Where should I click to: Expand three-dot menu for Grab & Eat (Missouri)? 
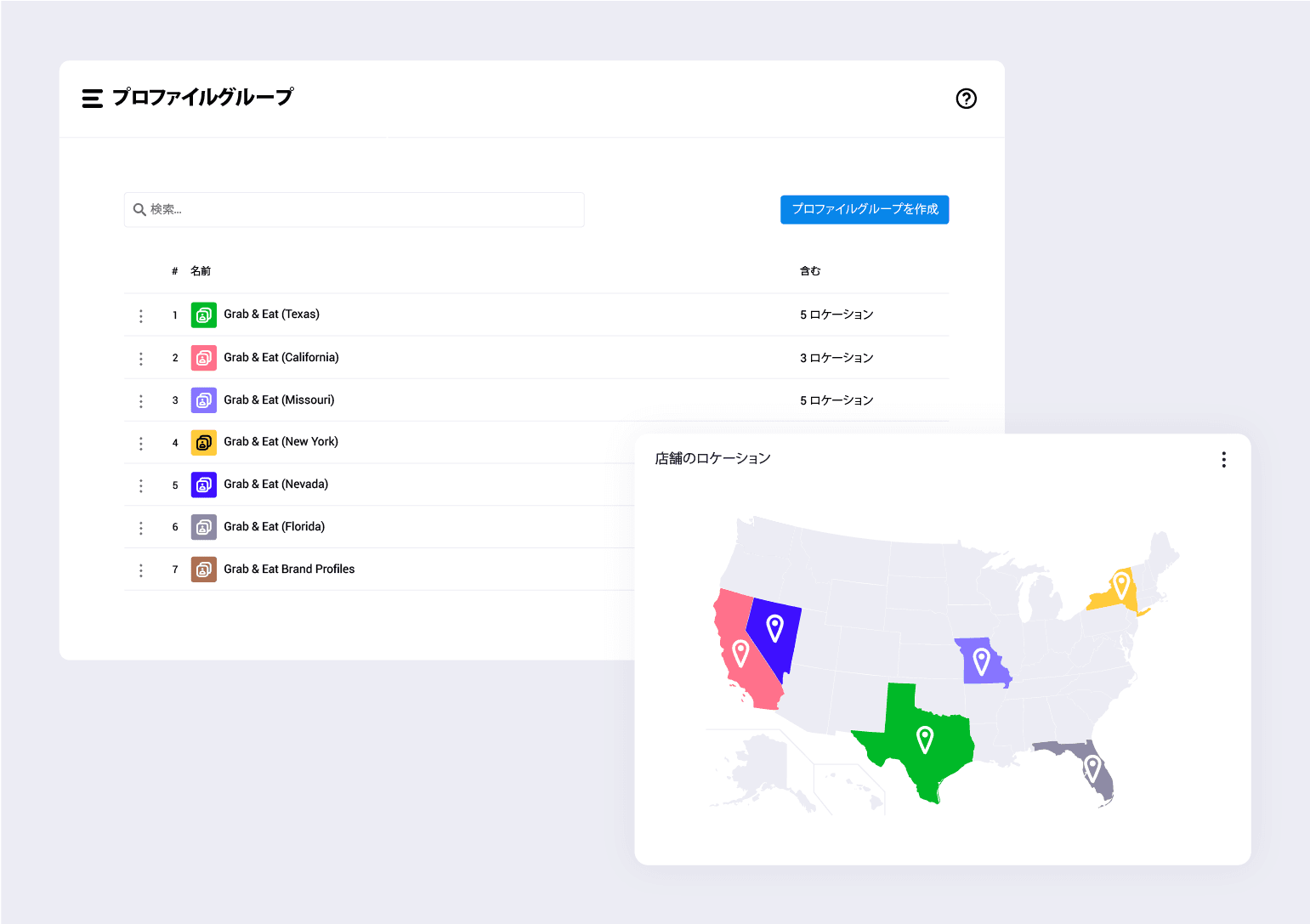click(x=141, y=401)
